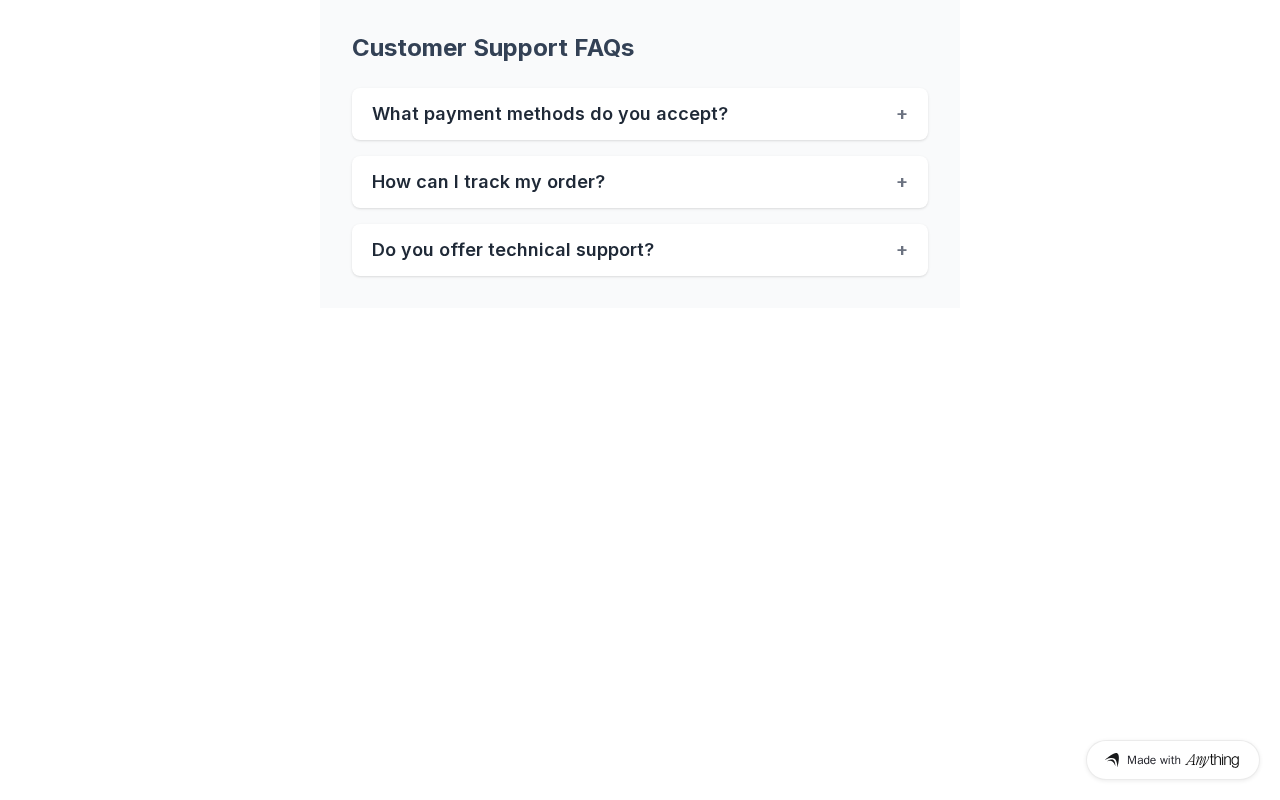Click the word "payment" in first question
Viewport: 1280px width, 800px height.
462,114
